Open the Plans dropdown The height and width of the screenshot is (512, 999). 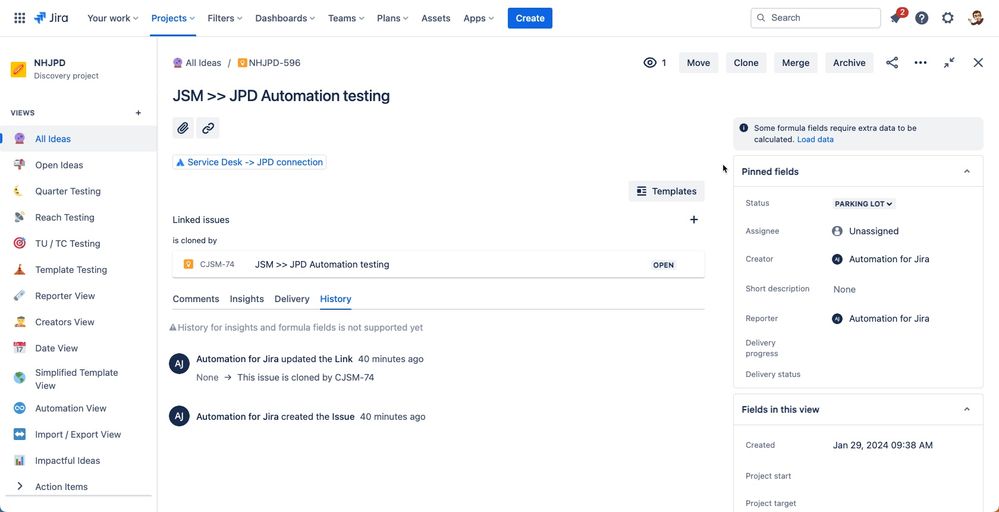(x=393, y=18)
